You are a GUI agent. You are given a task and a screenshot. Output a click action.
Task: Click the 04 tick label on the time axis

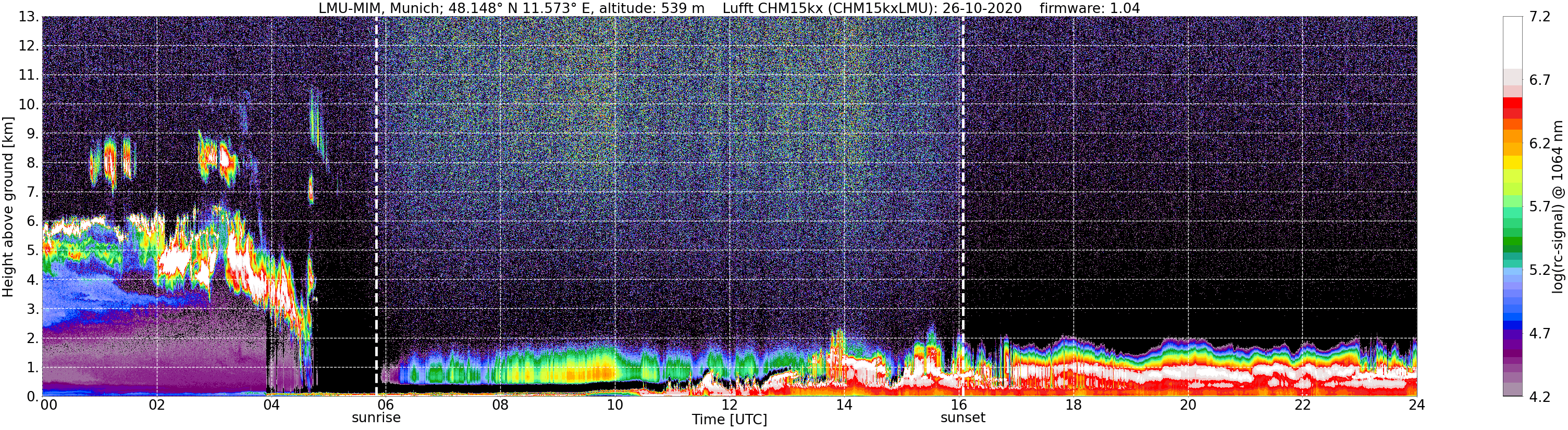[271, 405]
